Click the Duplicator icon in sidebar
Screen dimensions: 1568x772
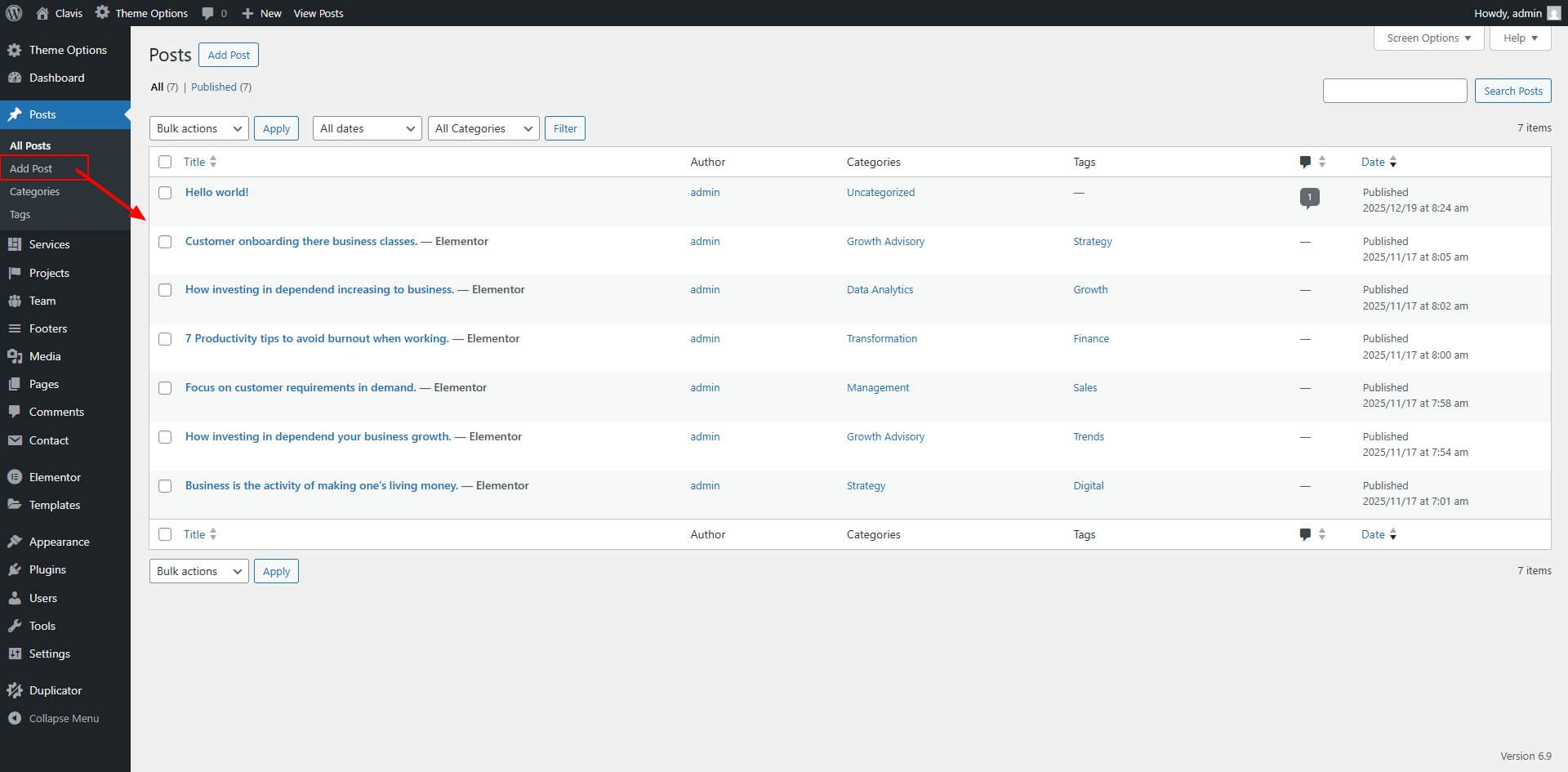(15, 690)
